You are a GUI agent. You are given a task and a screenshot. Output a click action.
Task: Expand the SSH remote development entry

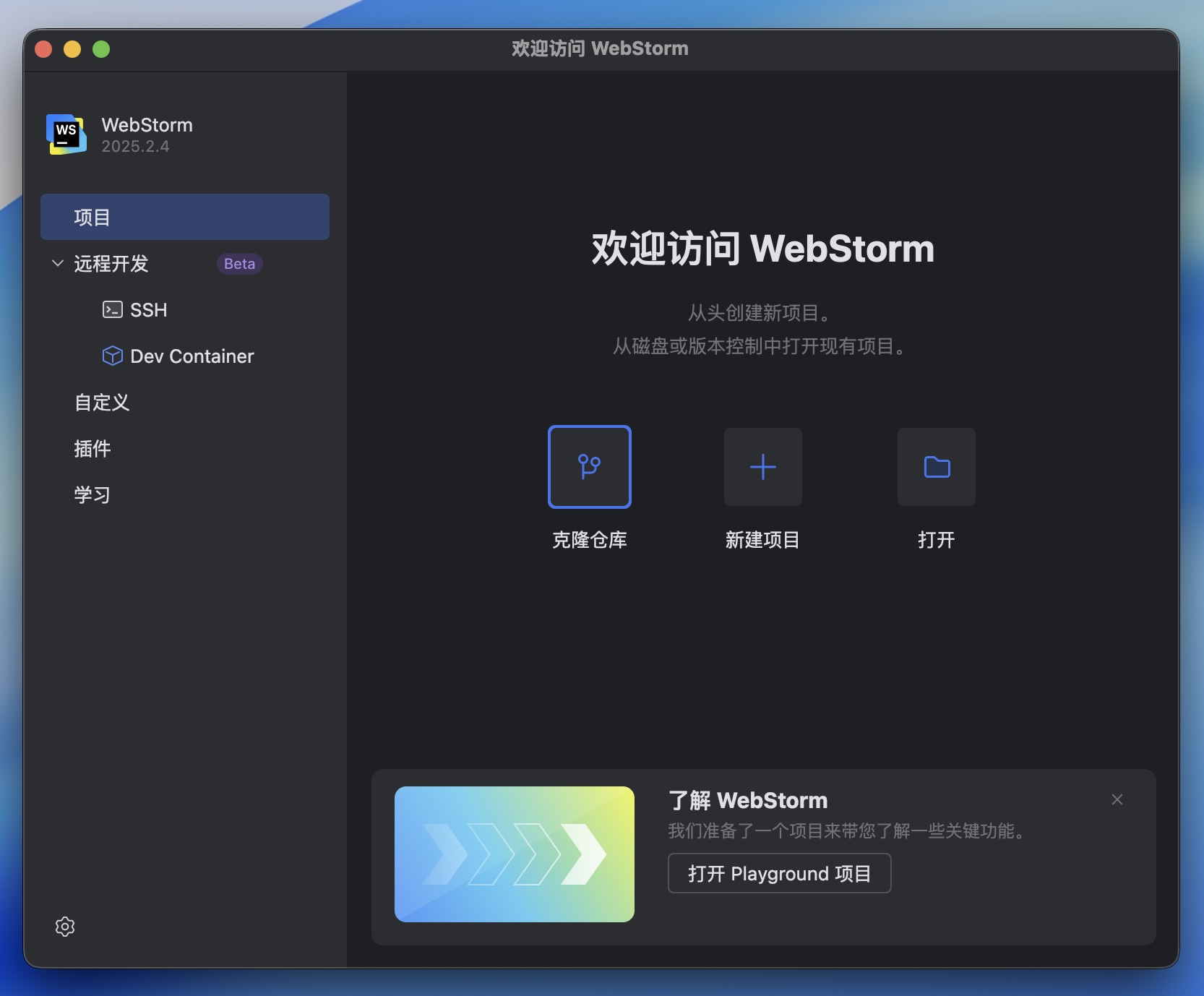148,309
